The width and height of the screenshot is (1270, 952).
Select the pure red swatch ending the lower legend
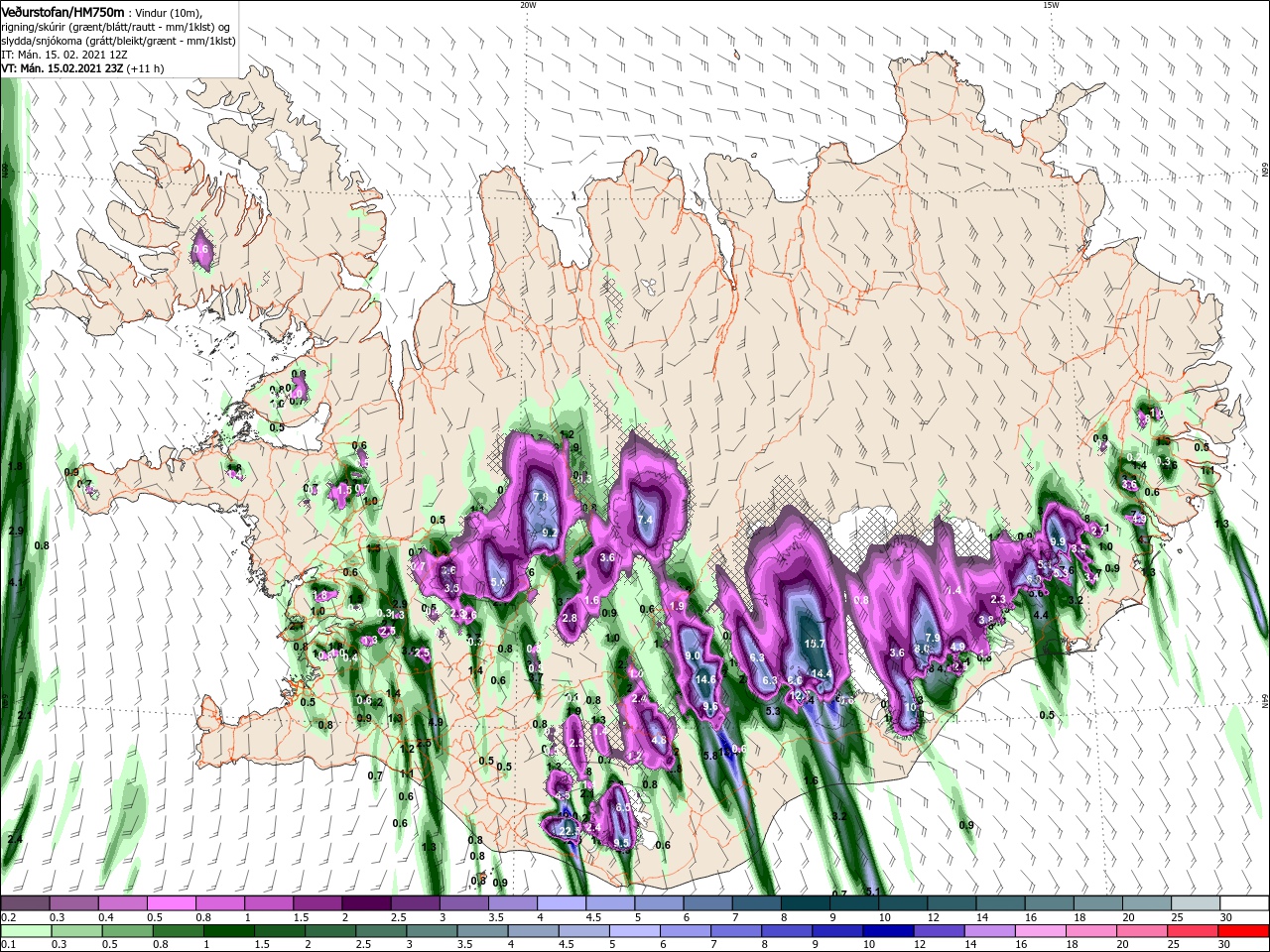click(x=1244, y=931)
